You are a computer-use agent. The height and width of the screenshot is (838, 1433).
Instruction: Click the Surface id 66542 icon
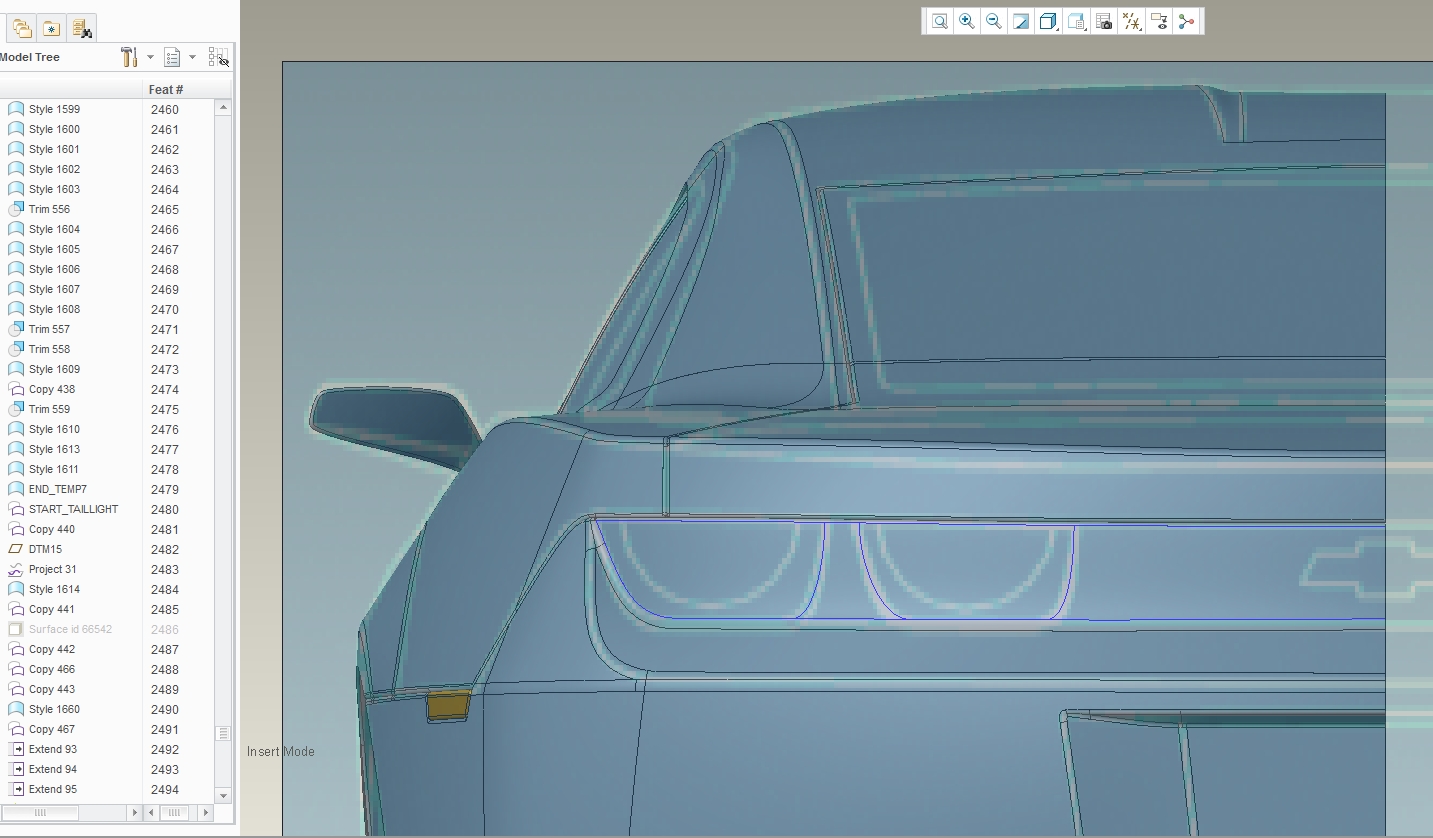pos(16,629)
